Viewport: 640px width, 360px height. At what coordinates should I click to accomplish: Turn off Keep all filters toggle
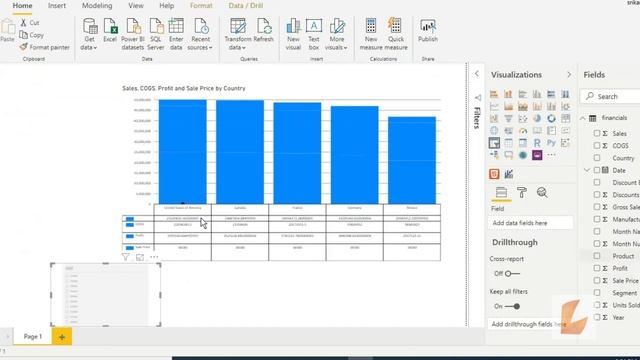coord(512,306)
